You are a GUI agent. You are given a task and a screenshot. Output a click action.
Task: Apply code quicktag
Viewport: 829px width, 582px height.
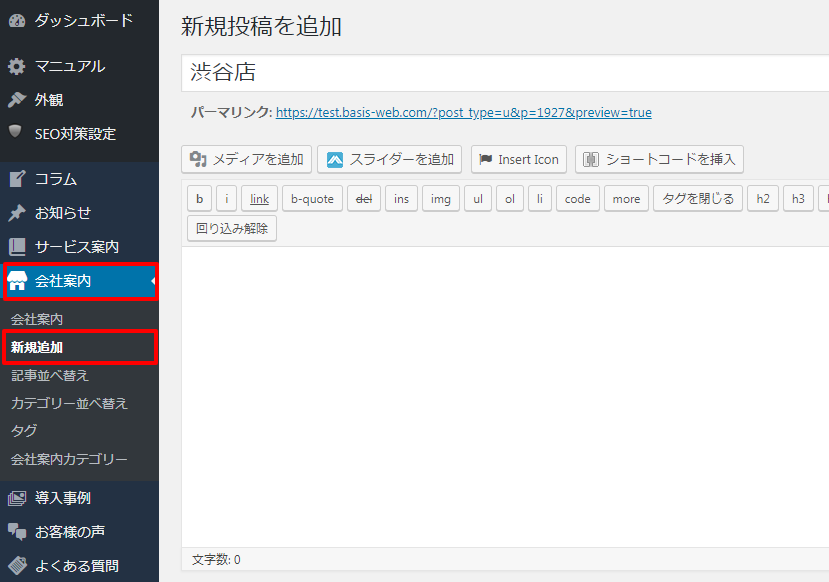click(x=577, y=199)
